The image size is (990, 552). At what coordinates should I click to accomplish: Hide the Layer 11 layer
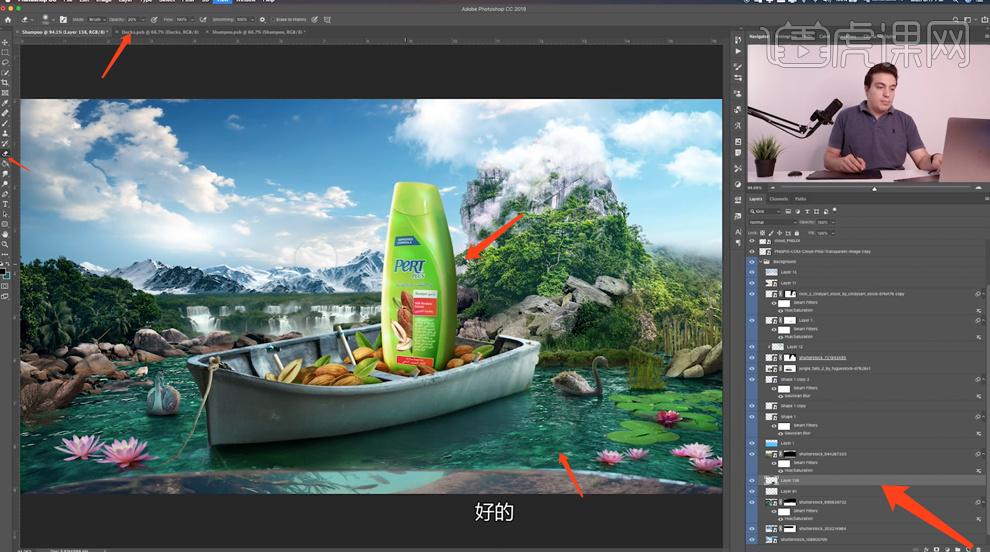752,283
